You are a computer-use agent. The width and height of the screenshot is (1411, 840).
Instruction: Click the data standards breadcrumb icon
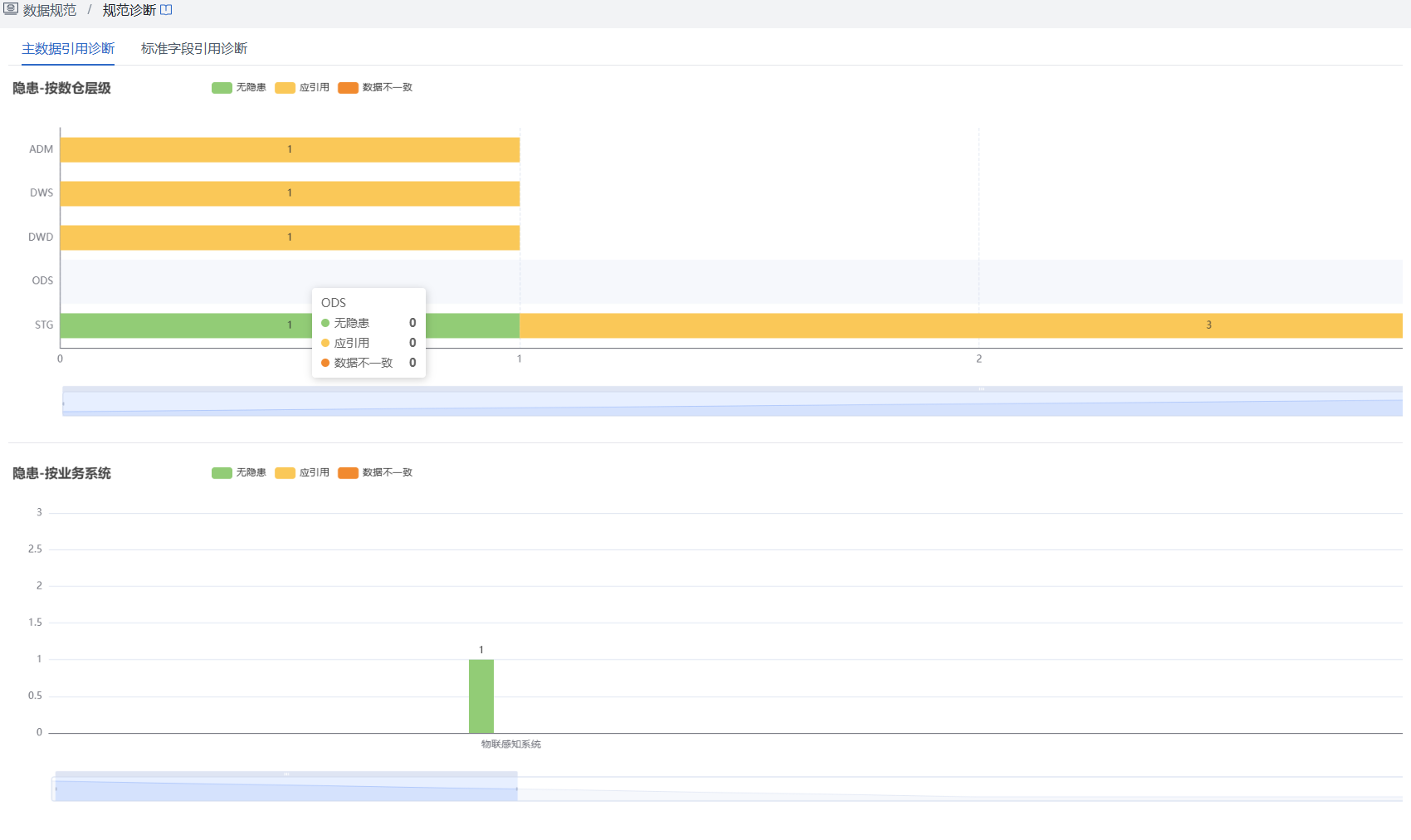11,9
